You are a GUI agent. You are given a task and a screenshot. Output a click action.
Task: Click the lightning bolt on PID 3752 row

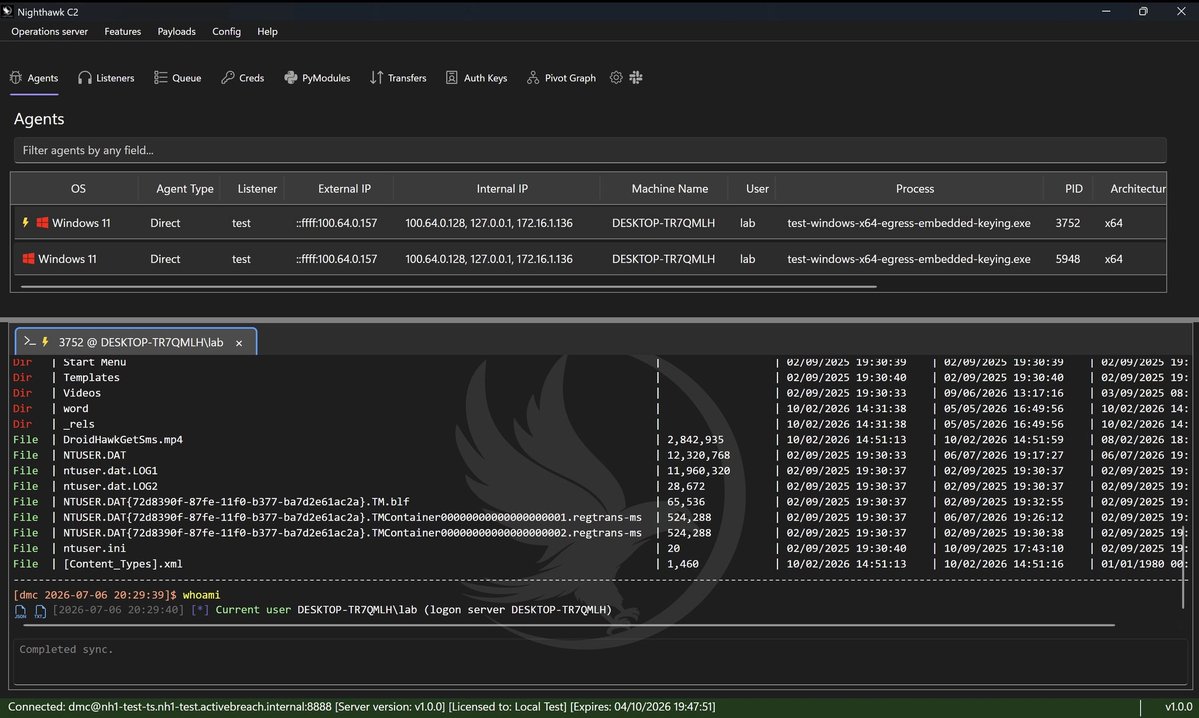click(25, 223)
